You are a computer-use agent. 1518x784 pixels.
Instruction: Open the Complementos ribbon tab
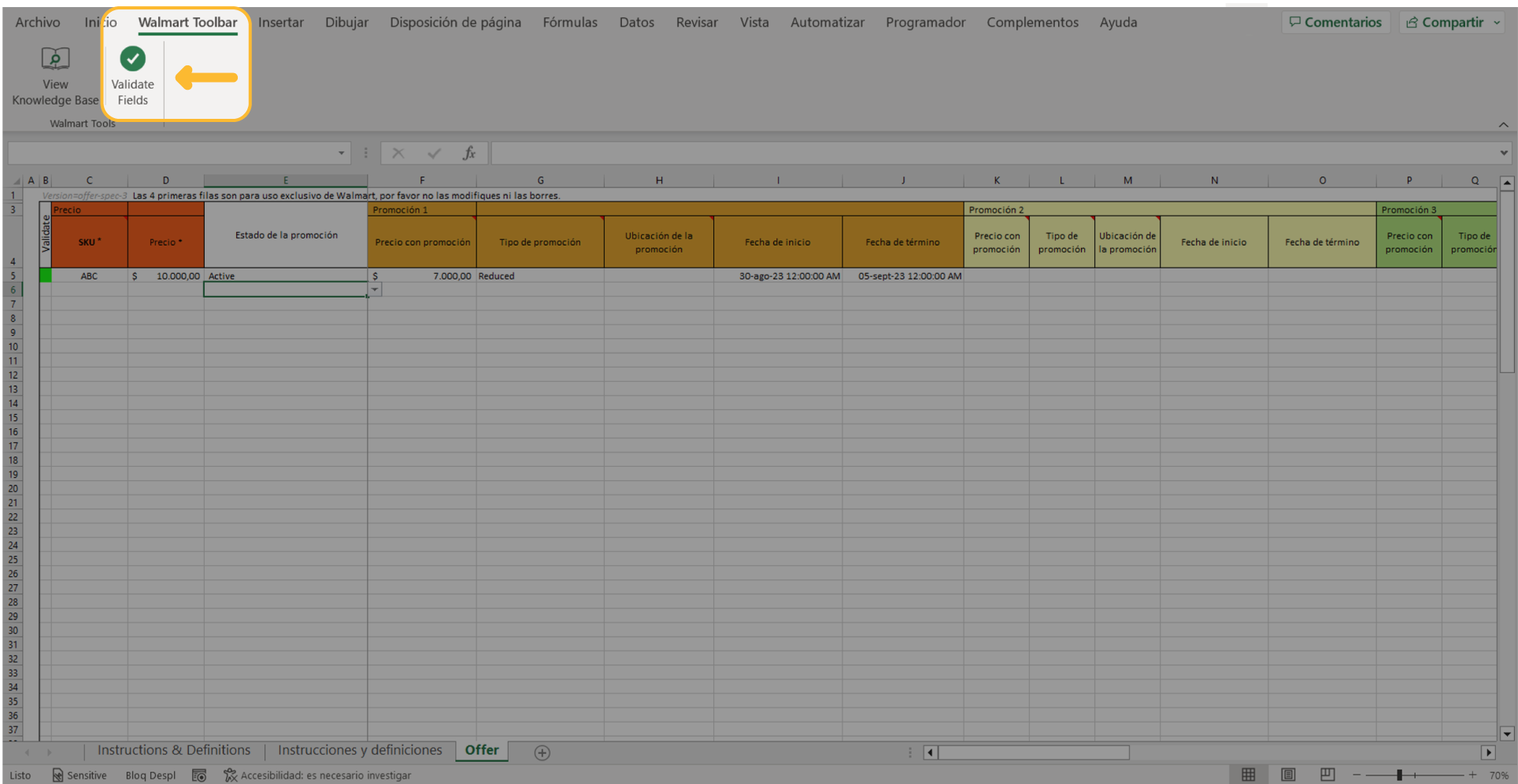point(1032,23)
